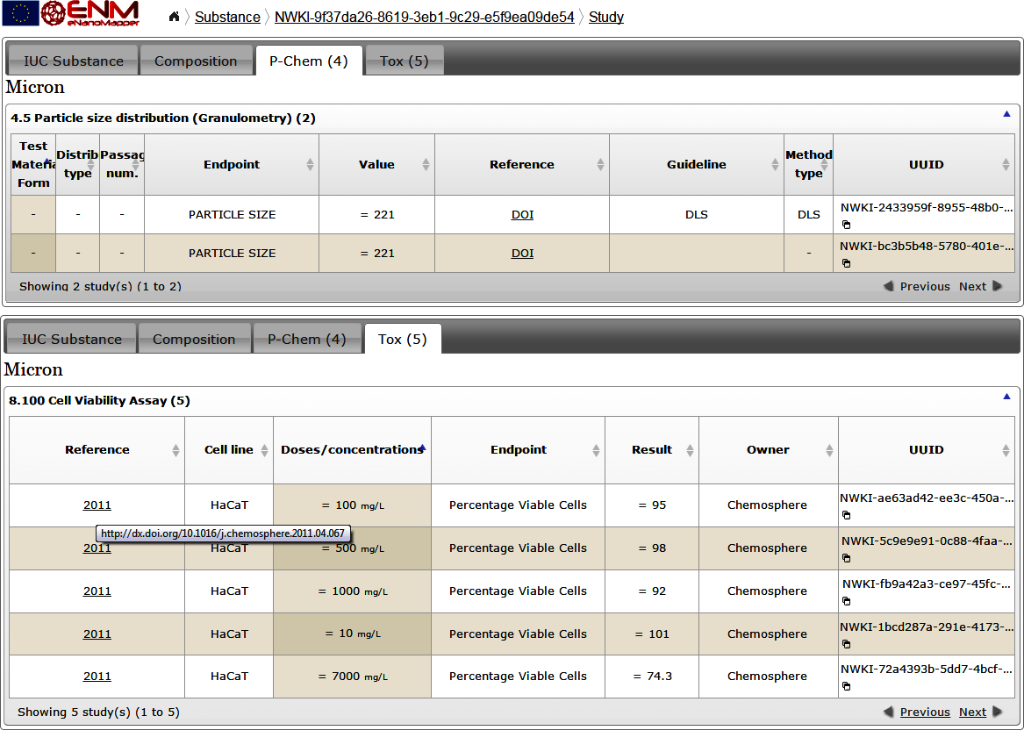Click the home icon in breadcrumb

(x=174, y=17)
